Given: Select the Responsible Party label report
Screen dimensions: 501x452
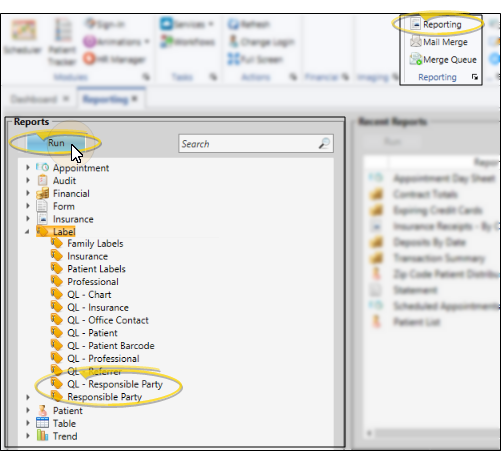Looking at the screenshot, I should (105, 397).
